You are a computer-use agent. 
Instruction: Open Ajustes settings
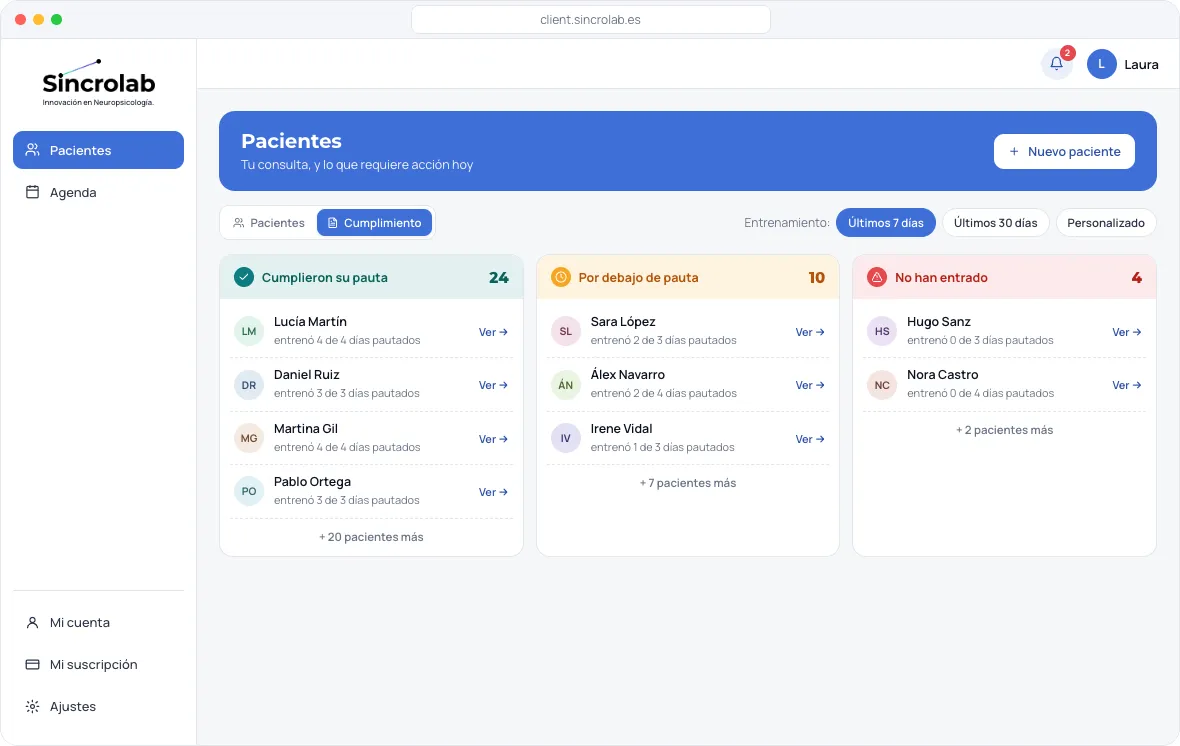99,707
